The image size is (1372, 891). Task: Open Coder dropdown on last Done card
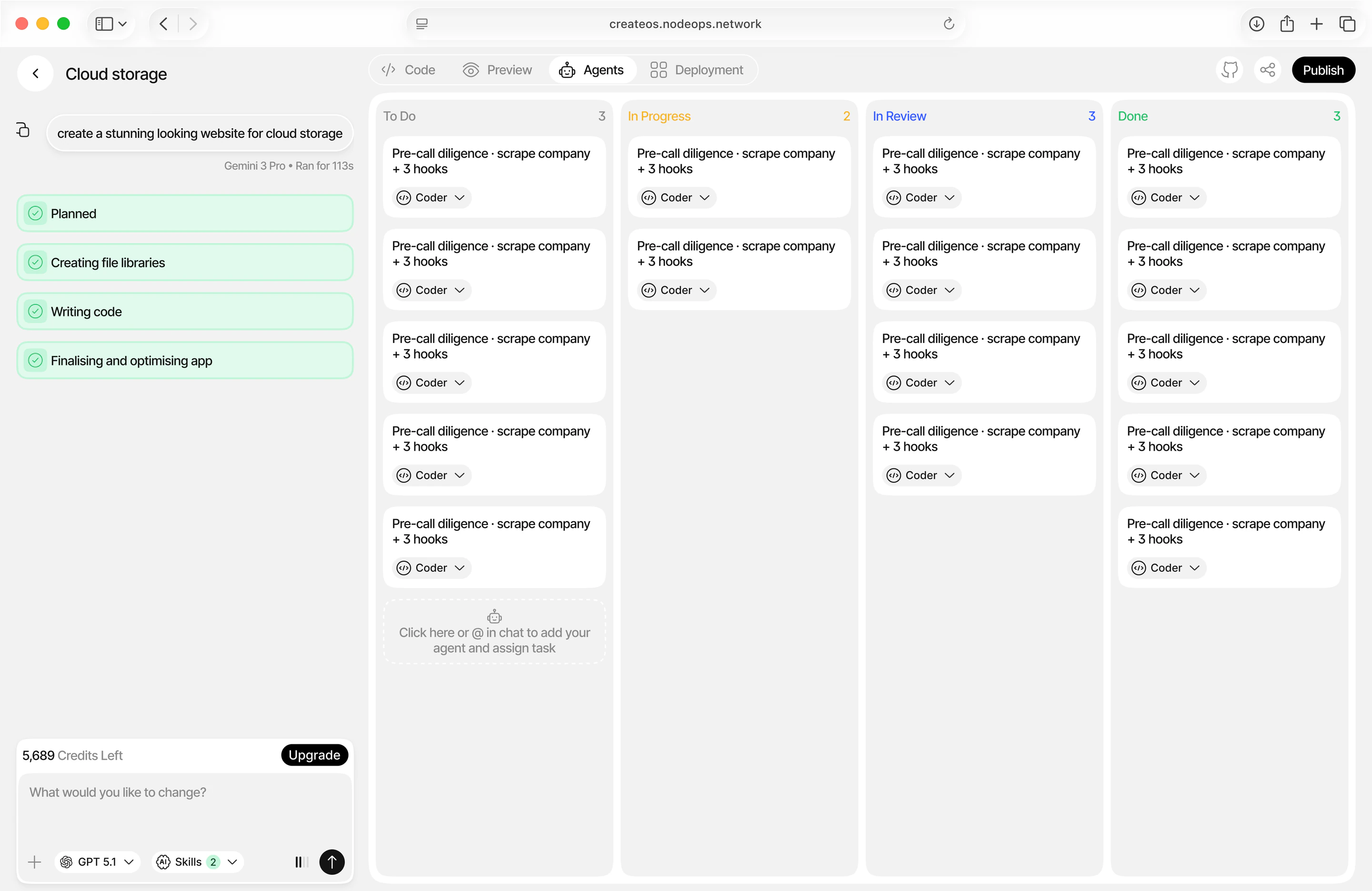coord(1167,568)
